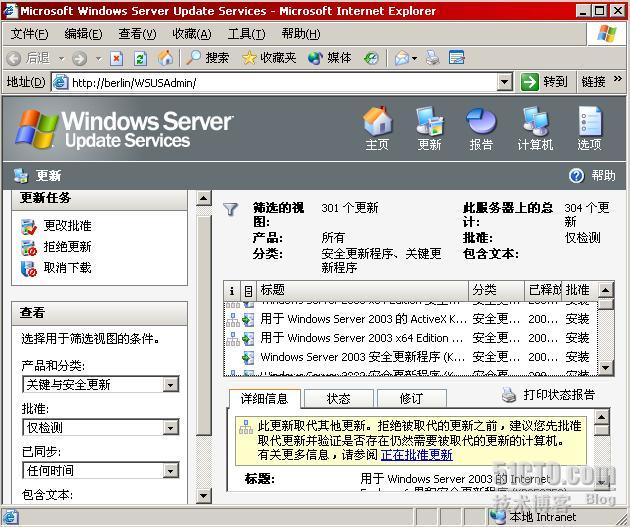Viewport: 630px width, 527px height.
Task: Click the mail envelope toolbar icon
Action: click(x=402, y=59)
